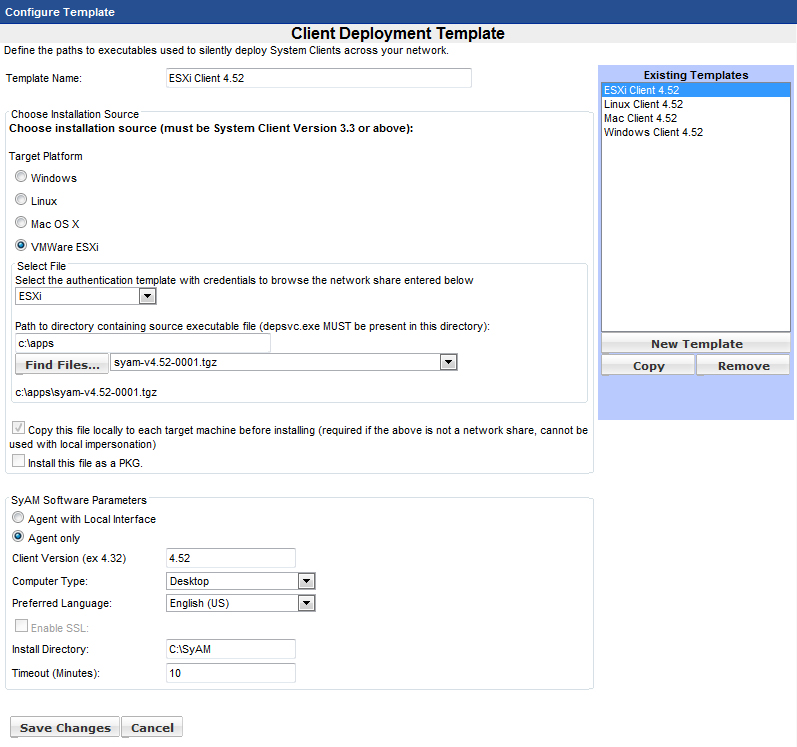Open the ESXi authentication template dropdown
797x747 pixels.
(147, 297)
